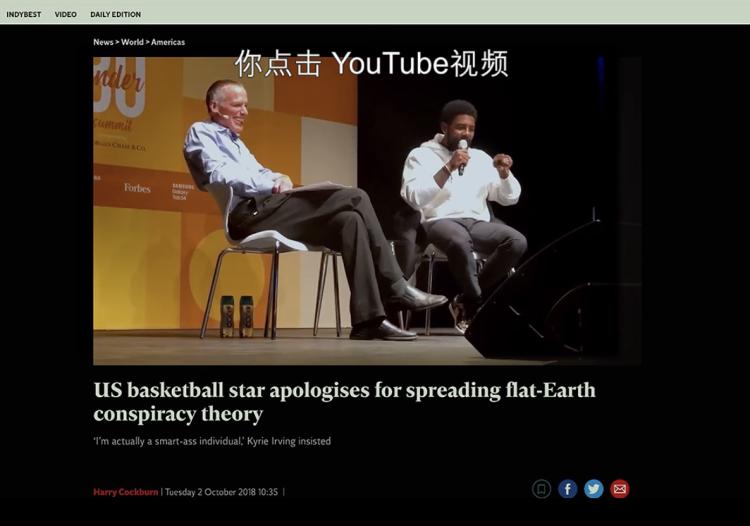Open the IndyBest menu item
Image resolution: width=750 pixels, height=526 pixels.
(x=23, y=14)
